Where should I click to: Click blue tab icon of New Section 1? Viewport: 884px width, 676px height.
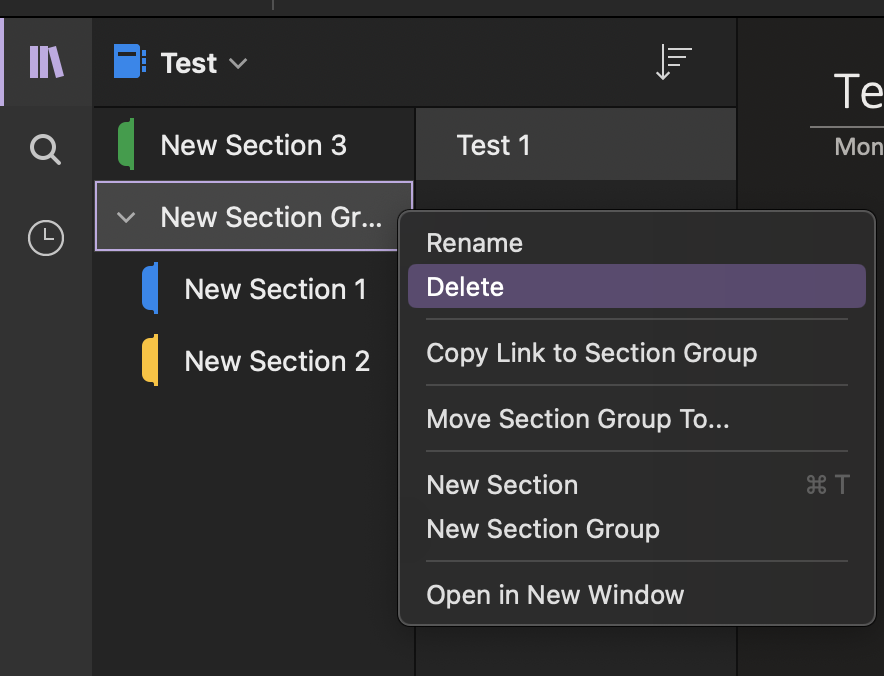tap(151, 288)
